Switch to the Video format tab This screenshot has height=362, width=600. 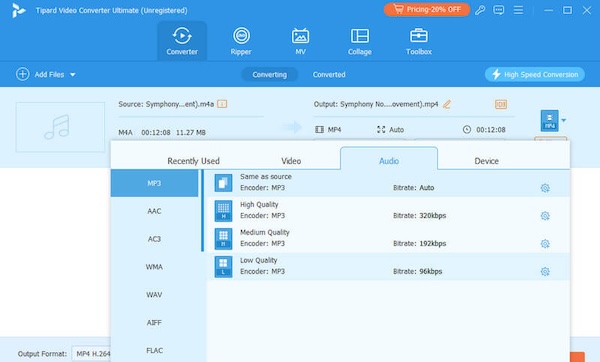coord(291,161)
